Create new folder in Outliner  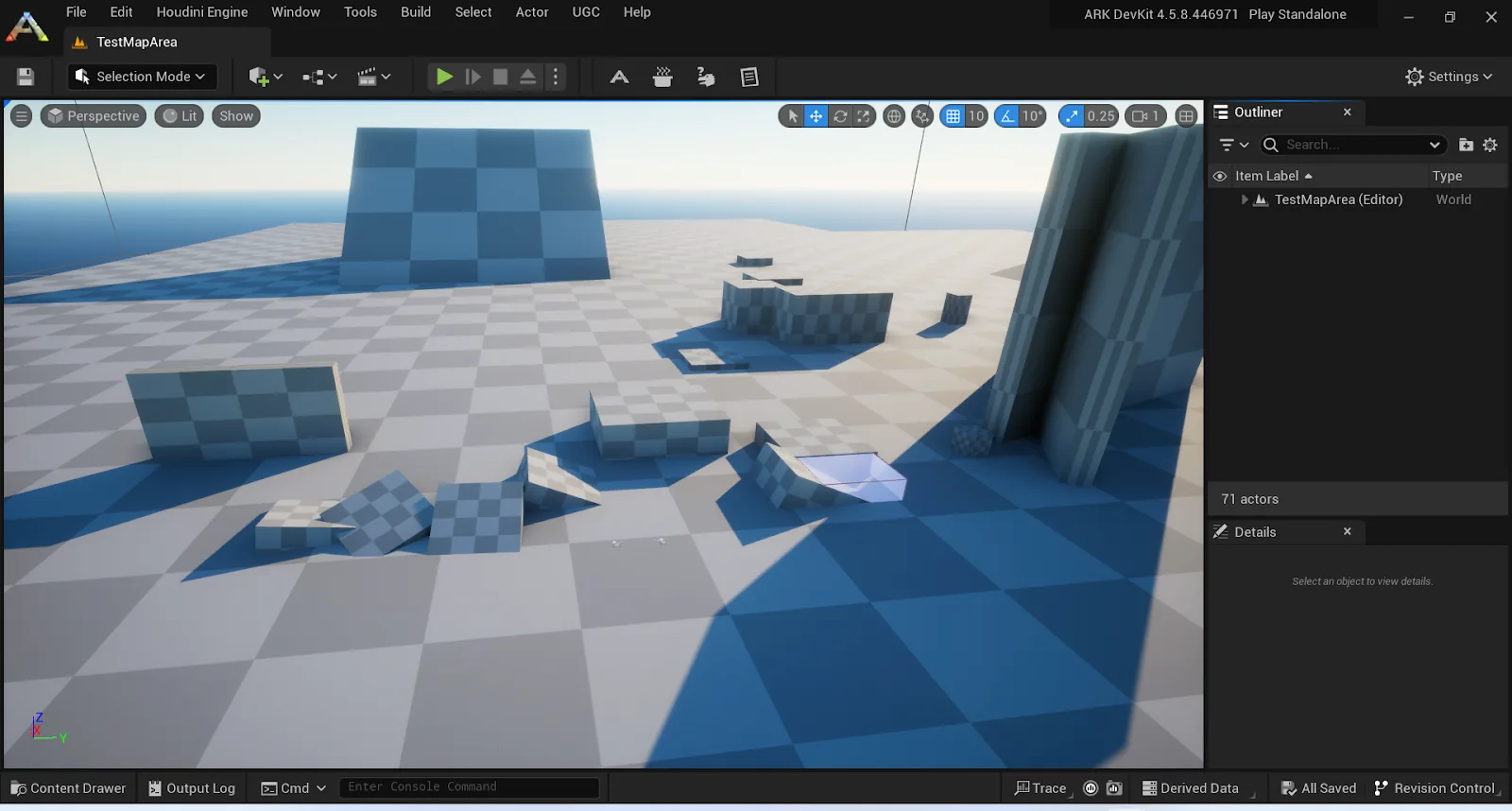pos(1466,145)
